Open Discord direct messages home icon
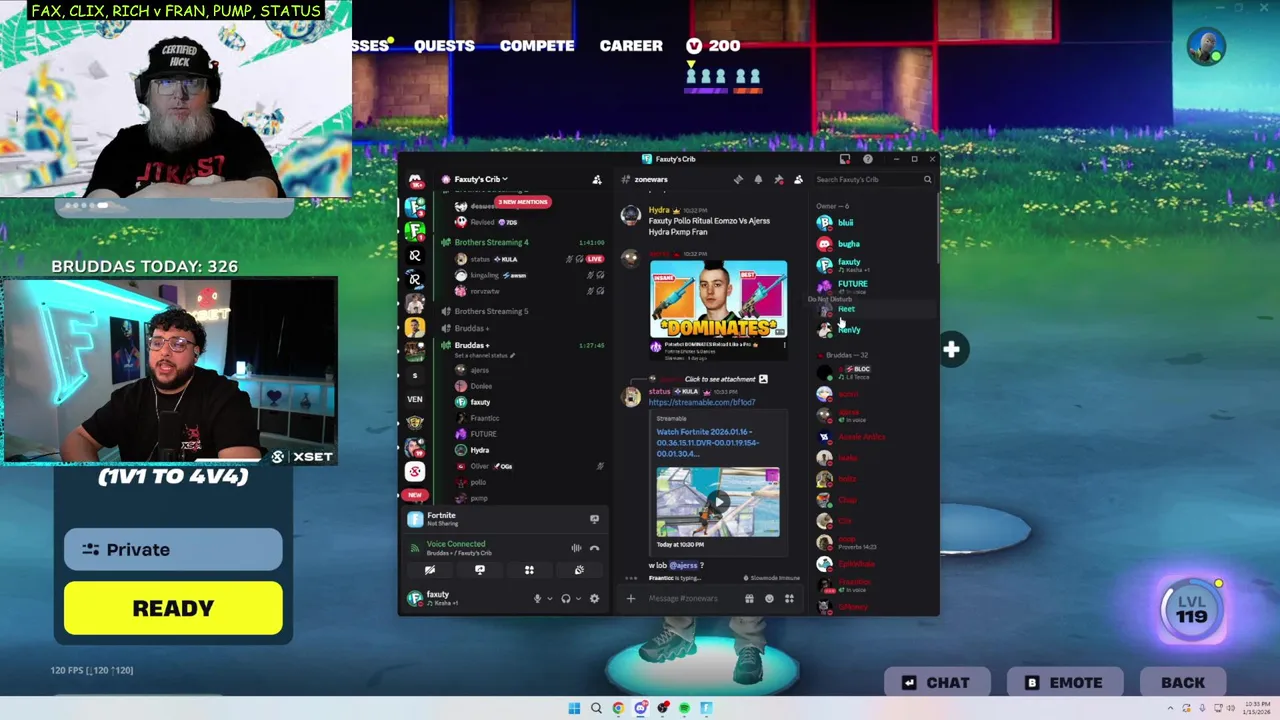Image resolution: width=1280 pixels, height=720 pixels. 415,180
